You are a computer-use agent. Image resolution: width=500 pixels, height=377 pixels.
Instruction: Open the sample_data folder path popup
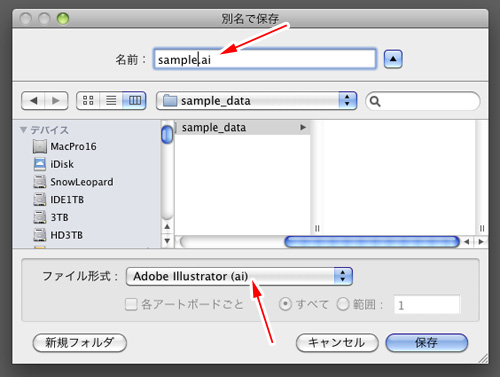click(256, 101)
